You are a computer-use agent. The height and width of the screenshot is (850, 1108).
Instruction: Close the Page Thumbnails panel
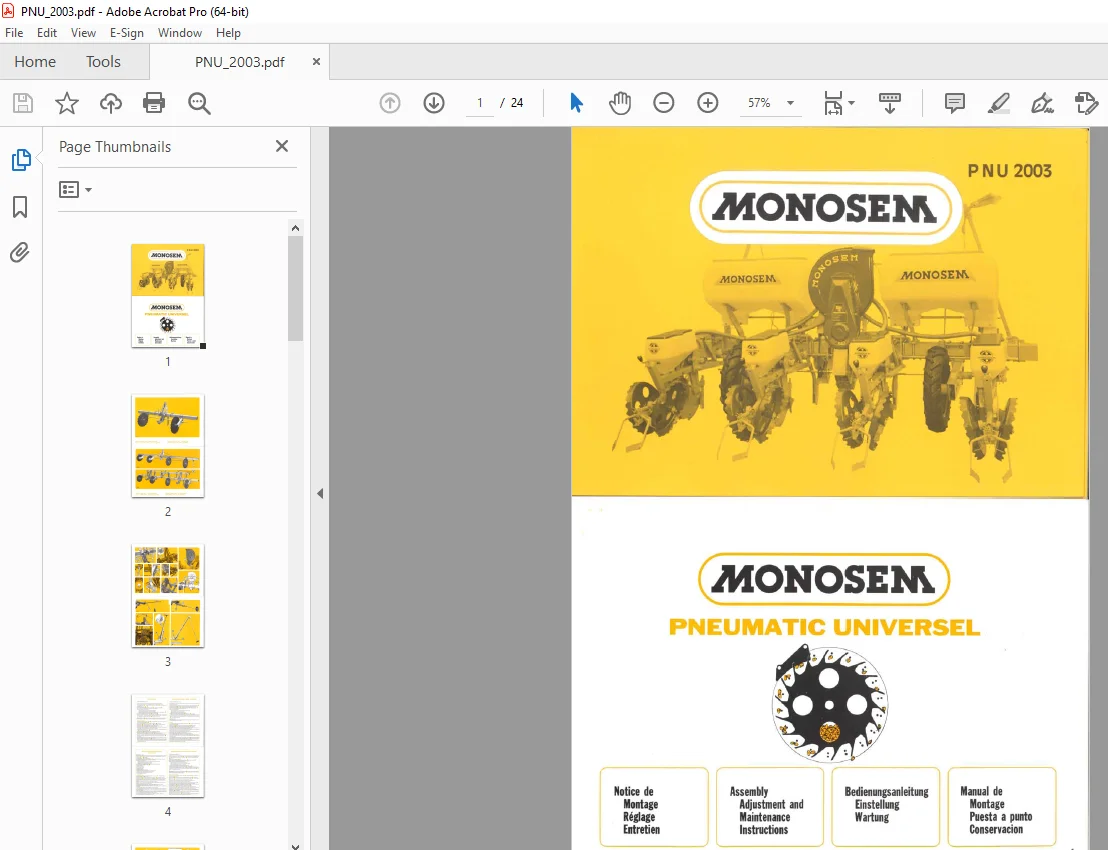click(x=282, y=146)
